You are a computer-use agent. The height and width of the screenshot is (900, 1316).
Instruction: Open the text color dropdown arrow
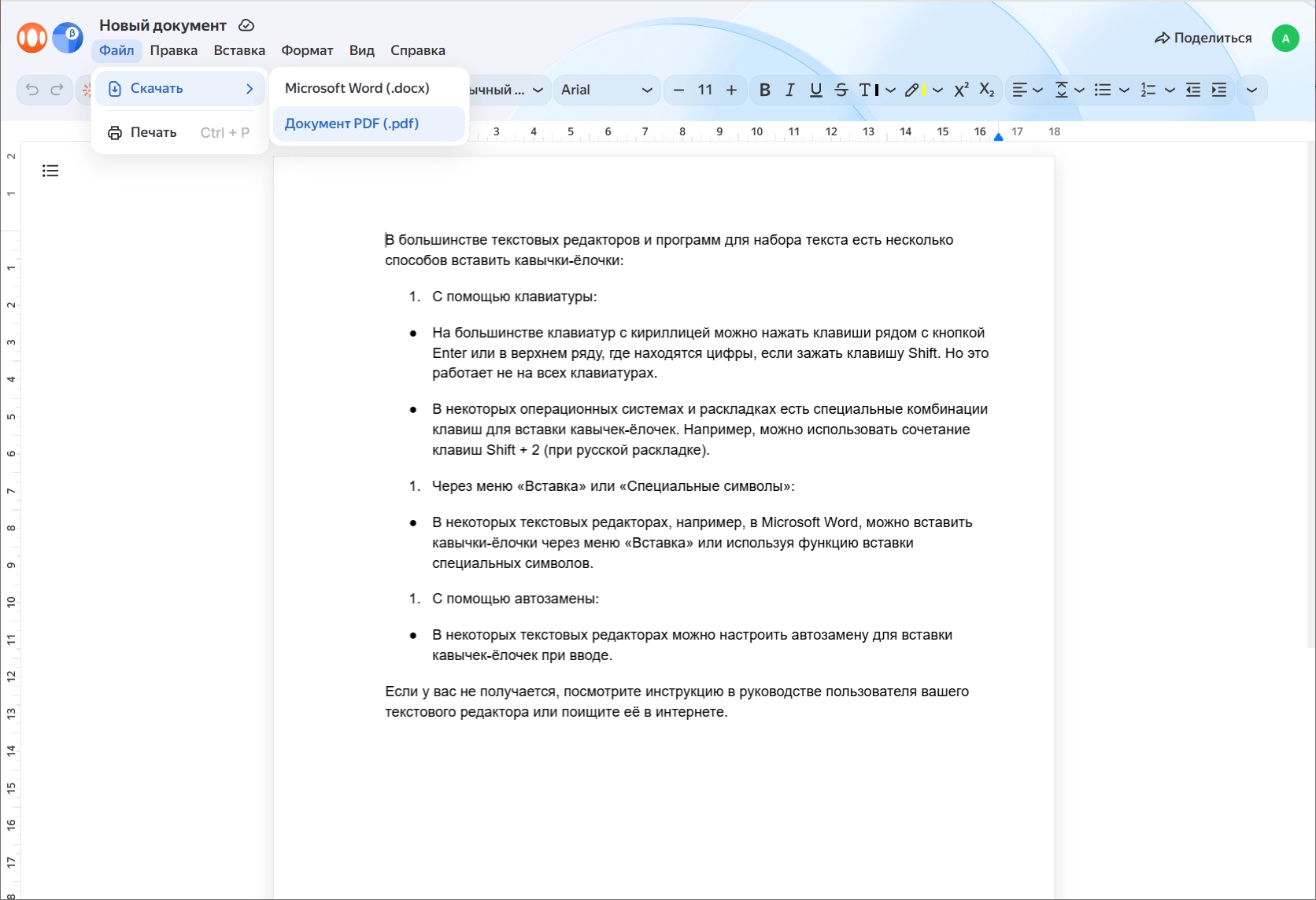click(891, 90)
